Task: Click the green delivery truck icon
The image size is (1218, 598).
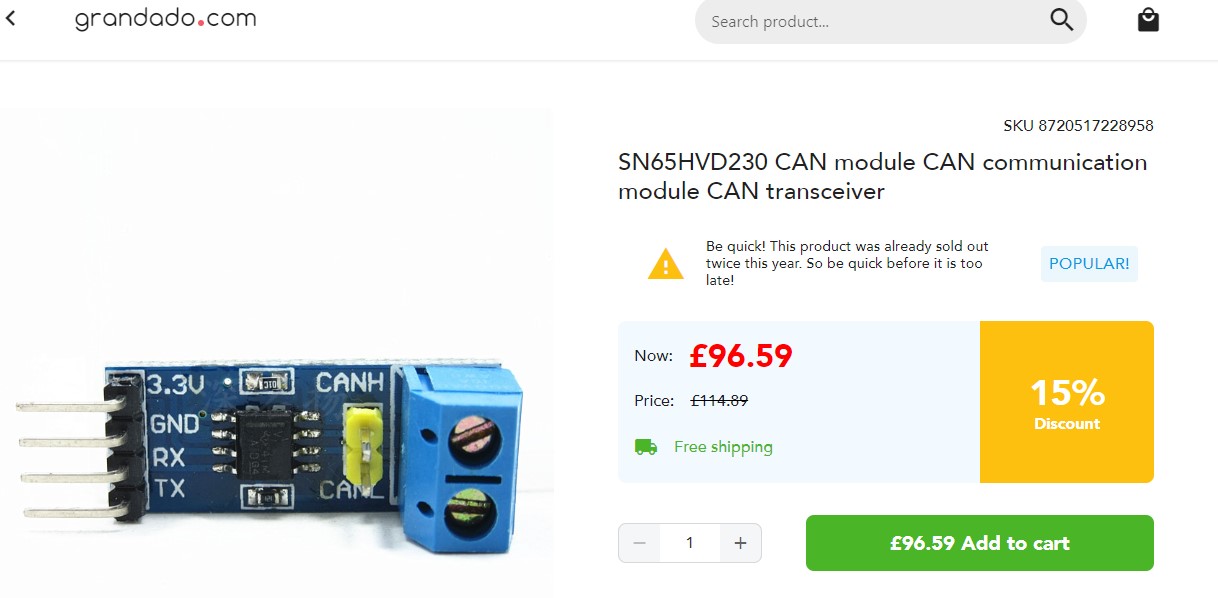Action: pyautogui.click(x=646, y=447)
